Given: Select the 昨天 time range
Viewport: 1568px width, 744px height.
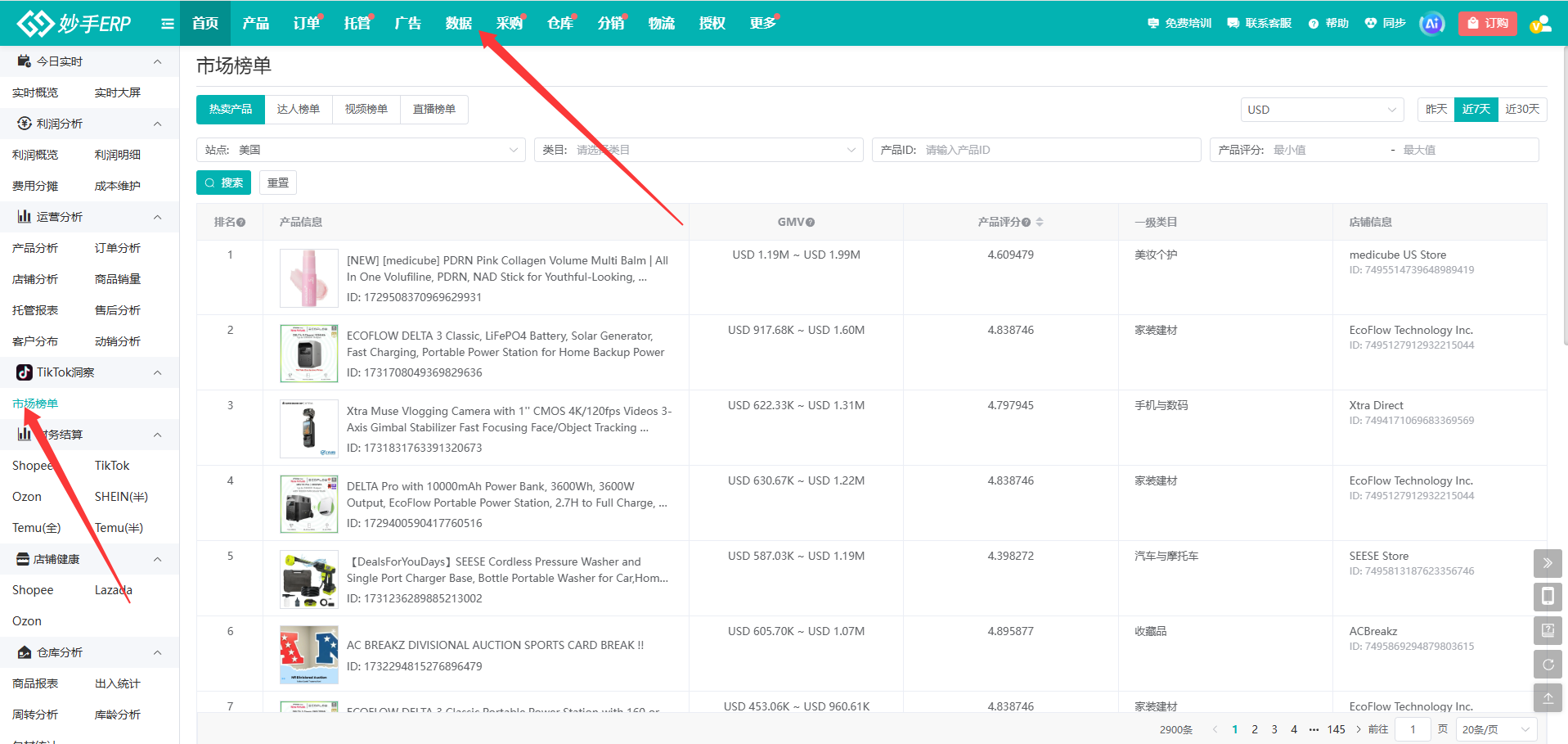Looking at the screenshot, I should [1436, 110].
